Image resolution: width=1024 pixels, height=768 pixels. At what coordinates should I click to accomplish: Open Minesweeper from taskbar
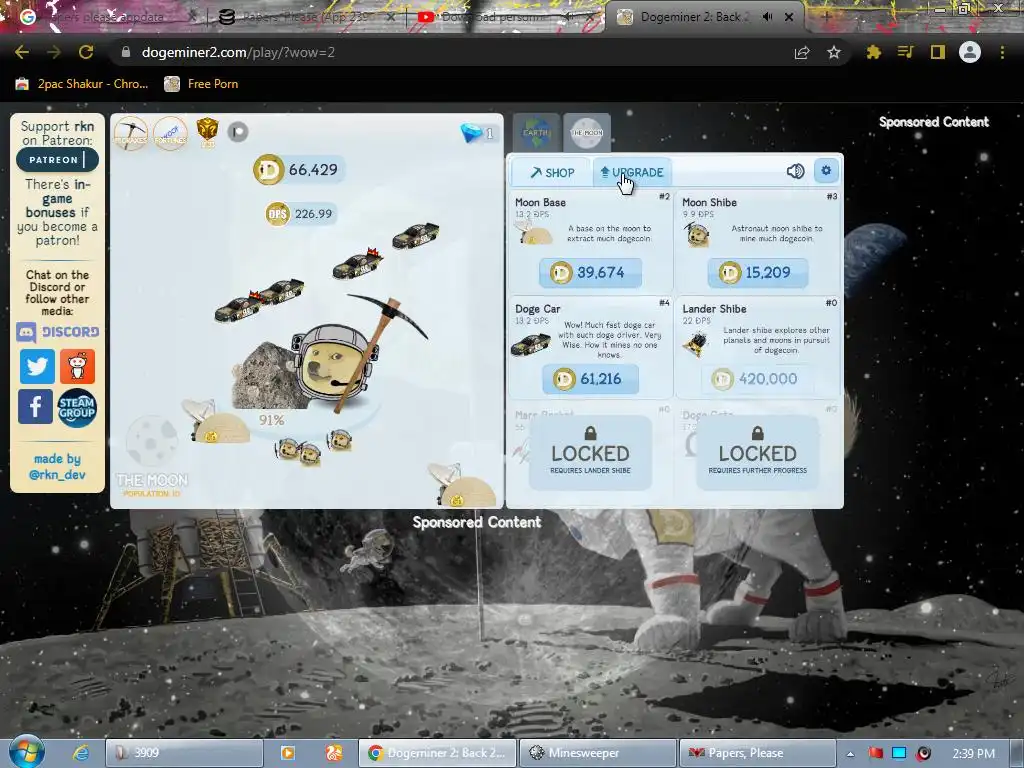597,753
